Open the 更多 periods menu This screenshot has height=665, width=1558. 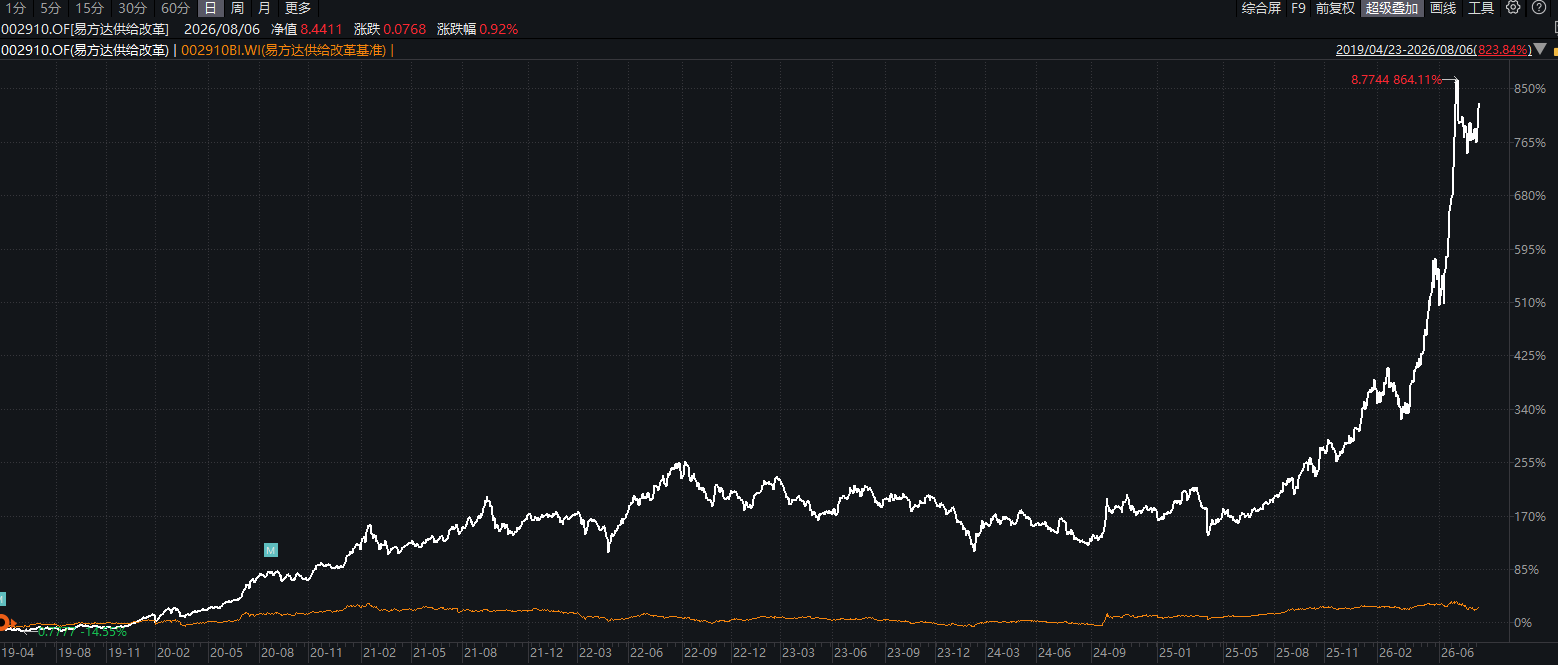298,8
